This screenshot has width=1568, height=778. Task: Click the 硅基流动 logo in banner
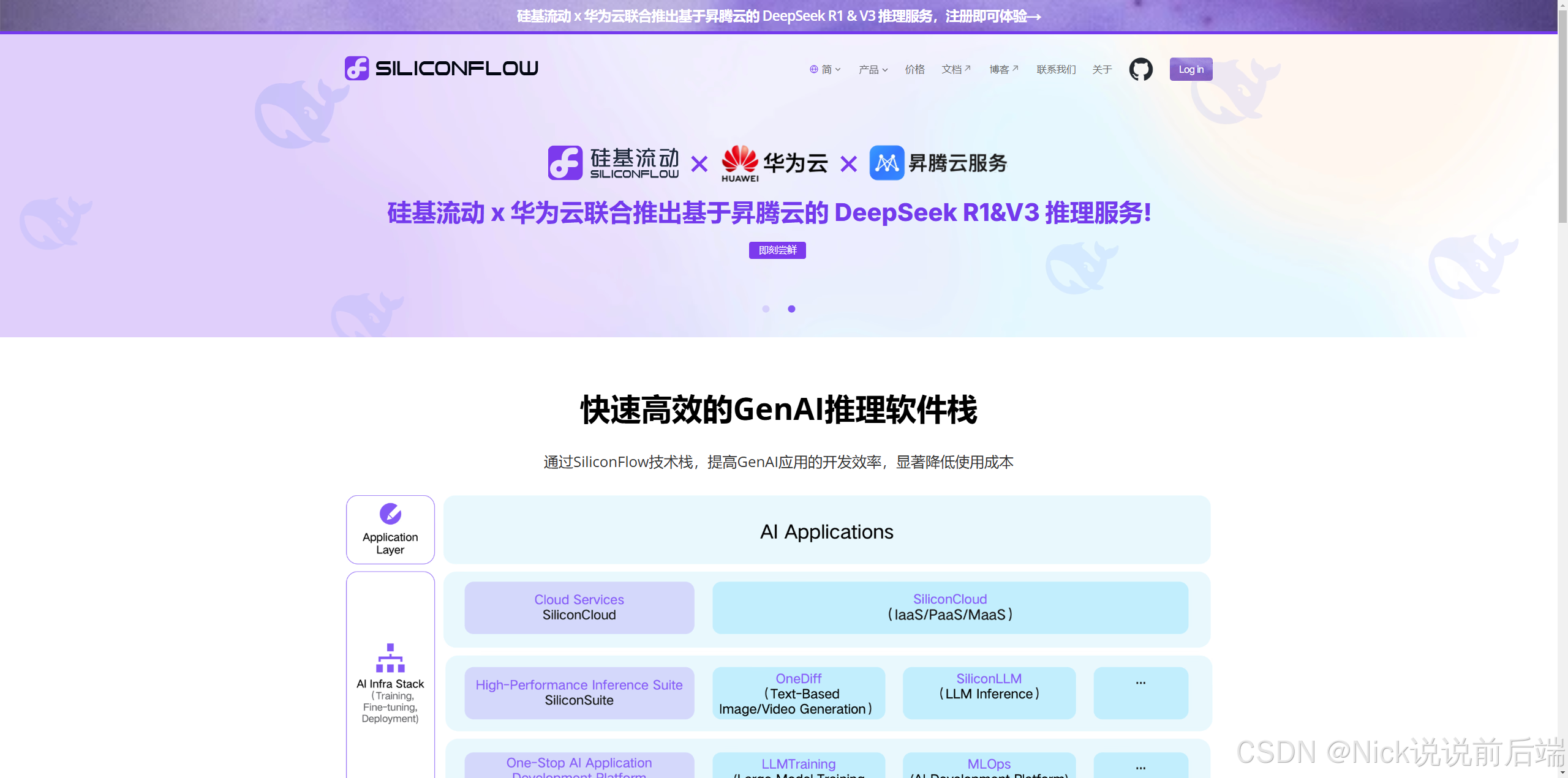pos(613,163)
